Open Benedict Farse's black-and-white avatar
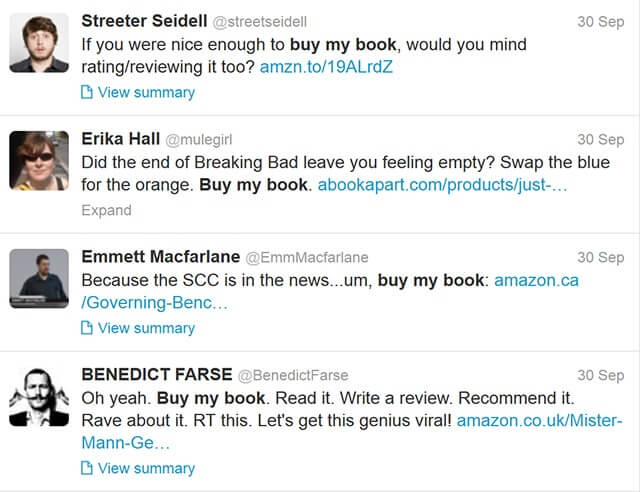Viewport: 640px width, 492px height. click(x=39, y=396)
